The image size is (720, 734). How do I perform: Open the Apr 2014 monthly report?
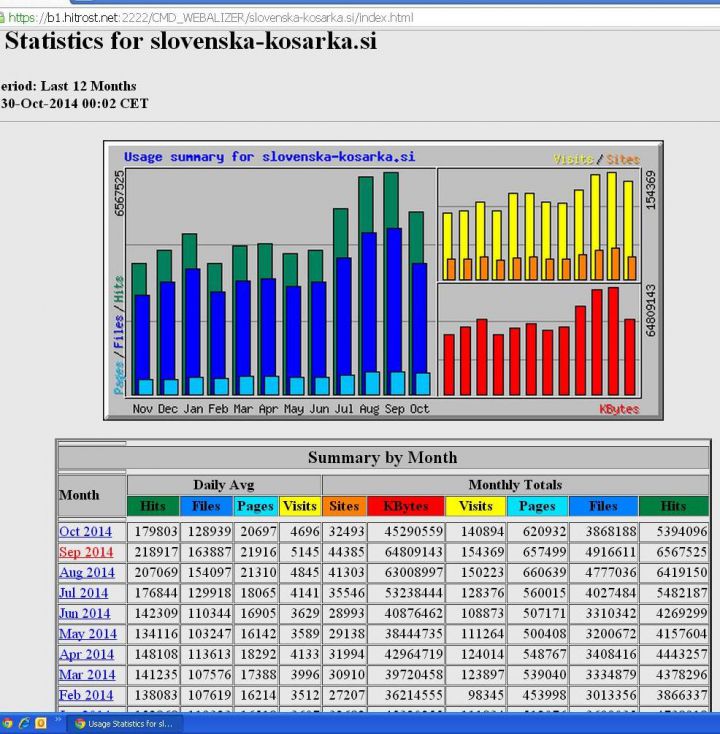86,654
